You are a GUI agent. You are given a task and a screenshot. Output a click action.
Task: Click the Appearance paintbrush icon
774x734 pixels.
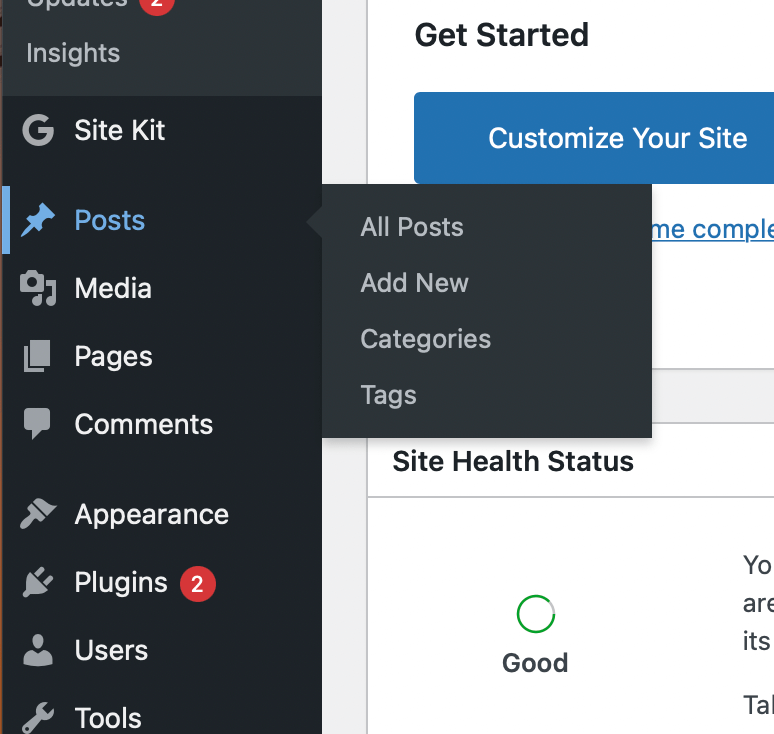pyautogui.click(x=38, y=514)
